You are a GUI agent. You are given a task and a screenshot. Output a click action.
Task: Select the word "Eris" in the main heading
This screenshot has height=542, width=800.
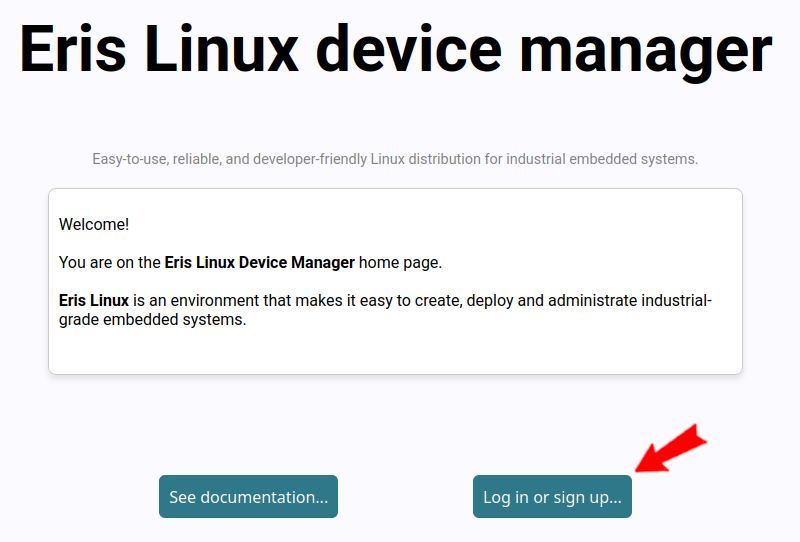(x=73, y=48)
